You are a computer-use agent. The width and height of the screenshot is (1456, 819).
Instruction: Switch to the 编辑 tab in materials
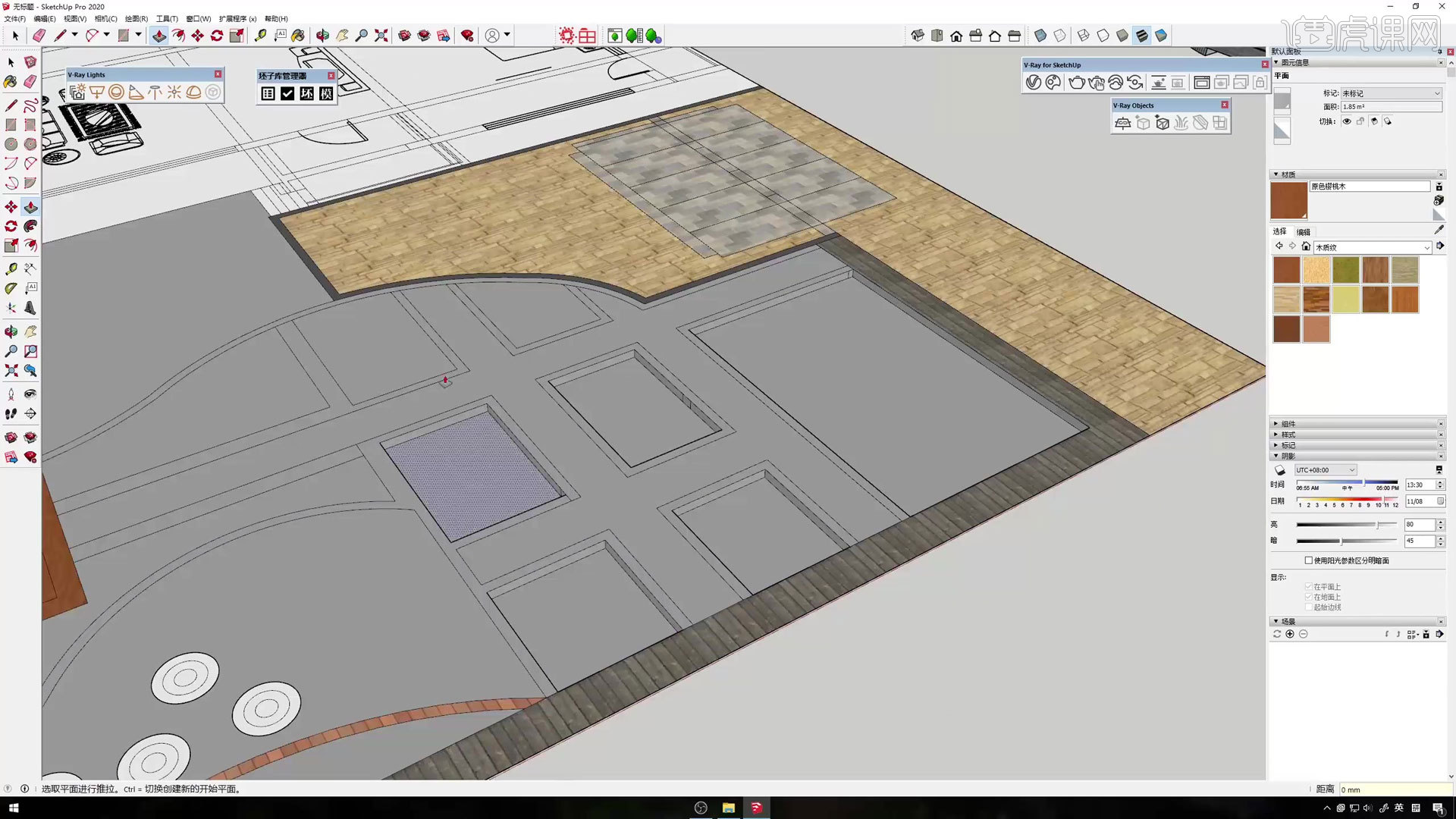[x=1304, y=232]
